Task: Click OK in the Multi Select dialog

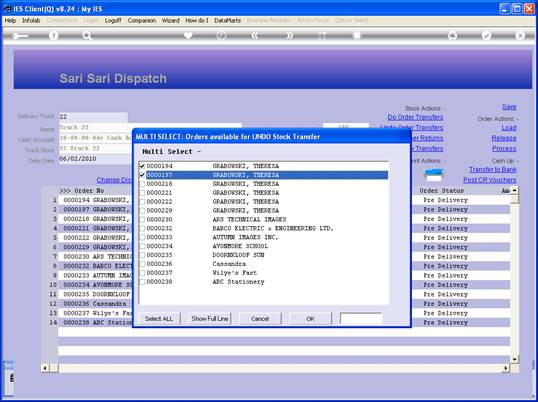Action: (x=310, y=319)
